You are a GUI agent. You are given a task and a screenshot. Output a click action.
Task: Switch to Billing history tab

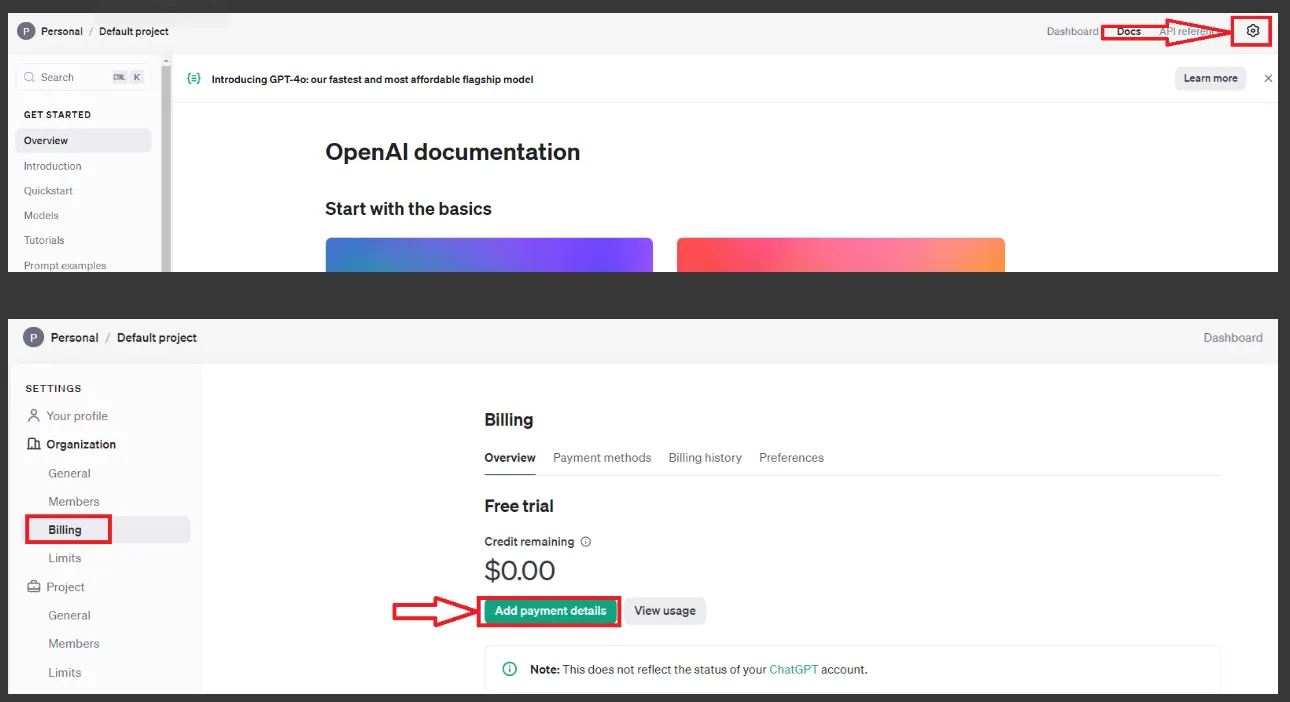[x=705, y=457]
